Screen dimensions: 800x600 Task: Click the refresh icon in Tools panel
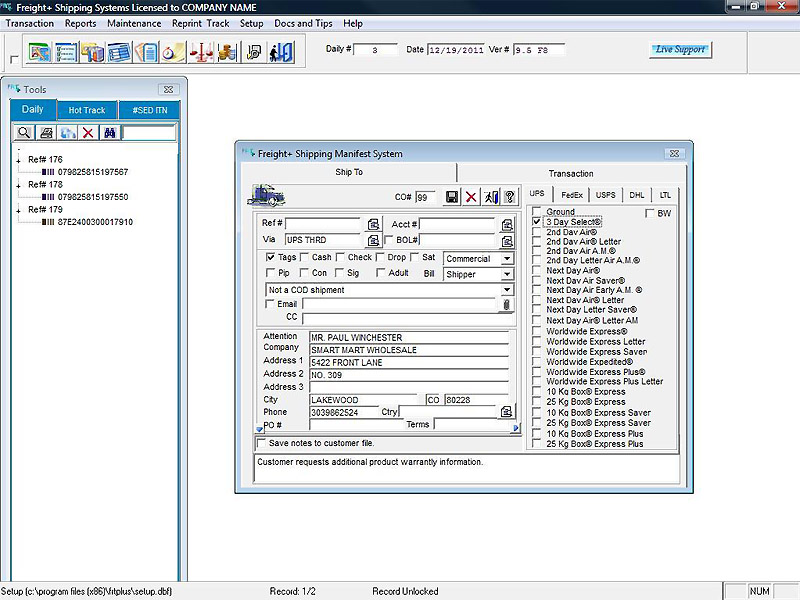[67, 133]
